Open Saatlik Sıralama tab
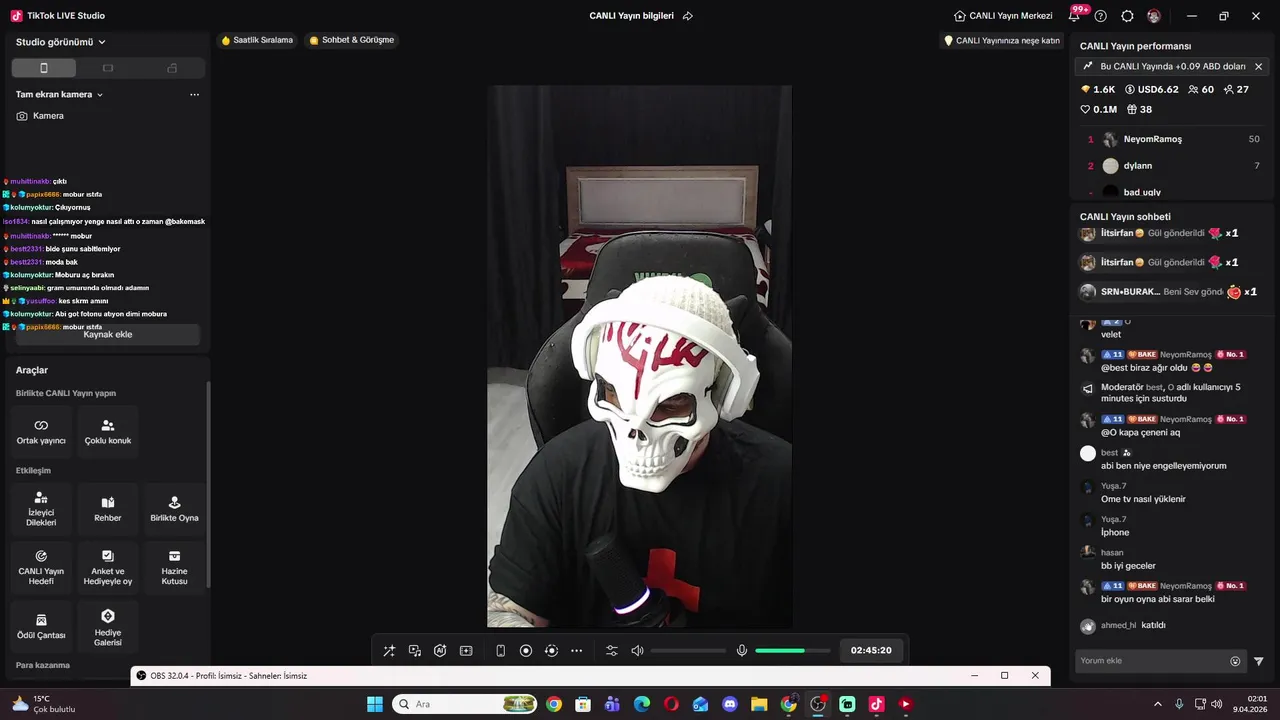The image size is (1280, 720). pos(257,40)
